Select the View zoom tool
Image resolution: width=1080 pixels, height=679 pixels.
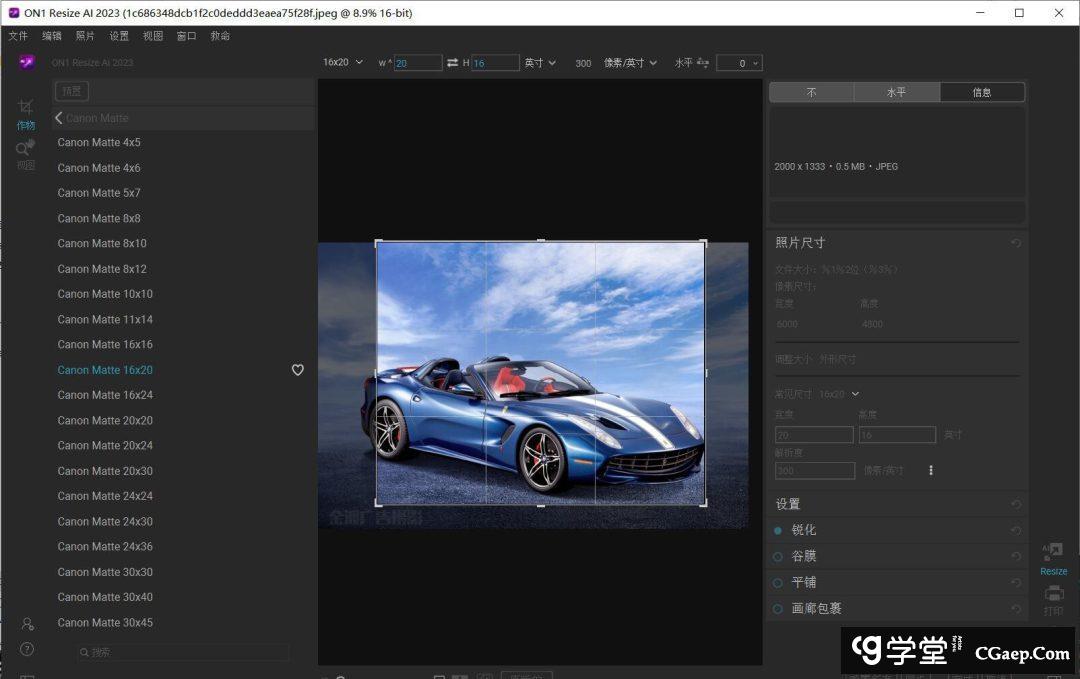click(x=26, y=149)
